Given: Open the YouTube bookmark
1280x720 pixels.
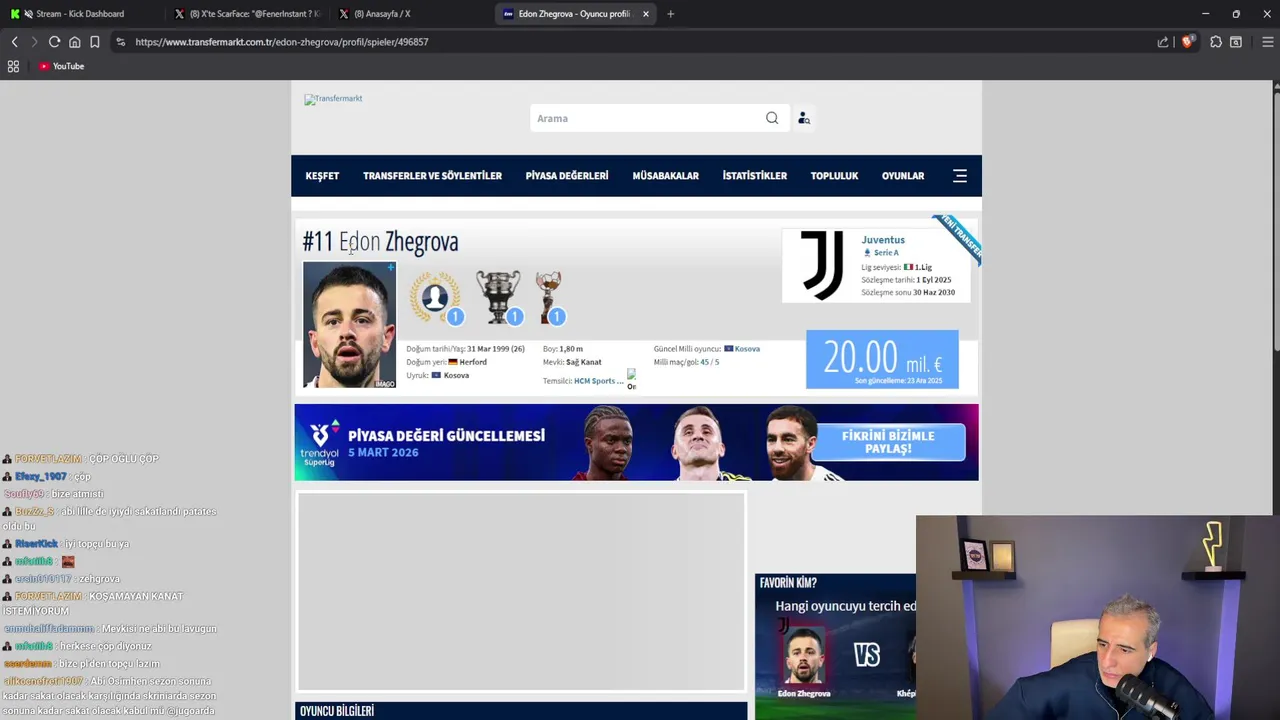Looking at the screenshot, I should click(x=61, y=66).
